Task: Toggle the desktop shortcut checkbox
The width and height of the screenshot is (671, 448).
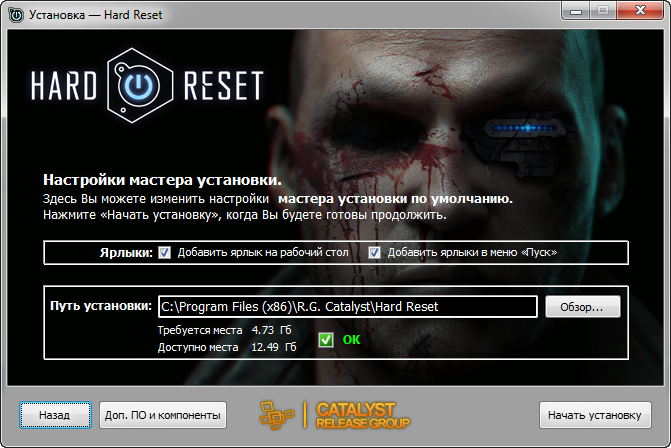Action: pyautogui.click(x=164, y=252)
